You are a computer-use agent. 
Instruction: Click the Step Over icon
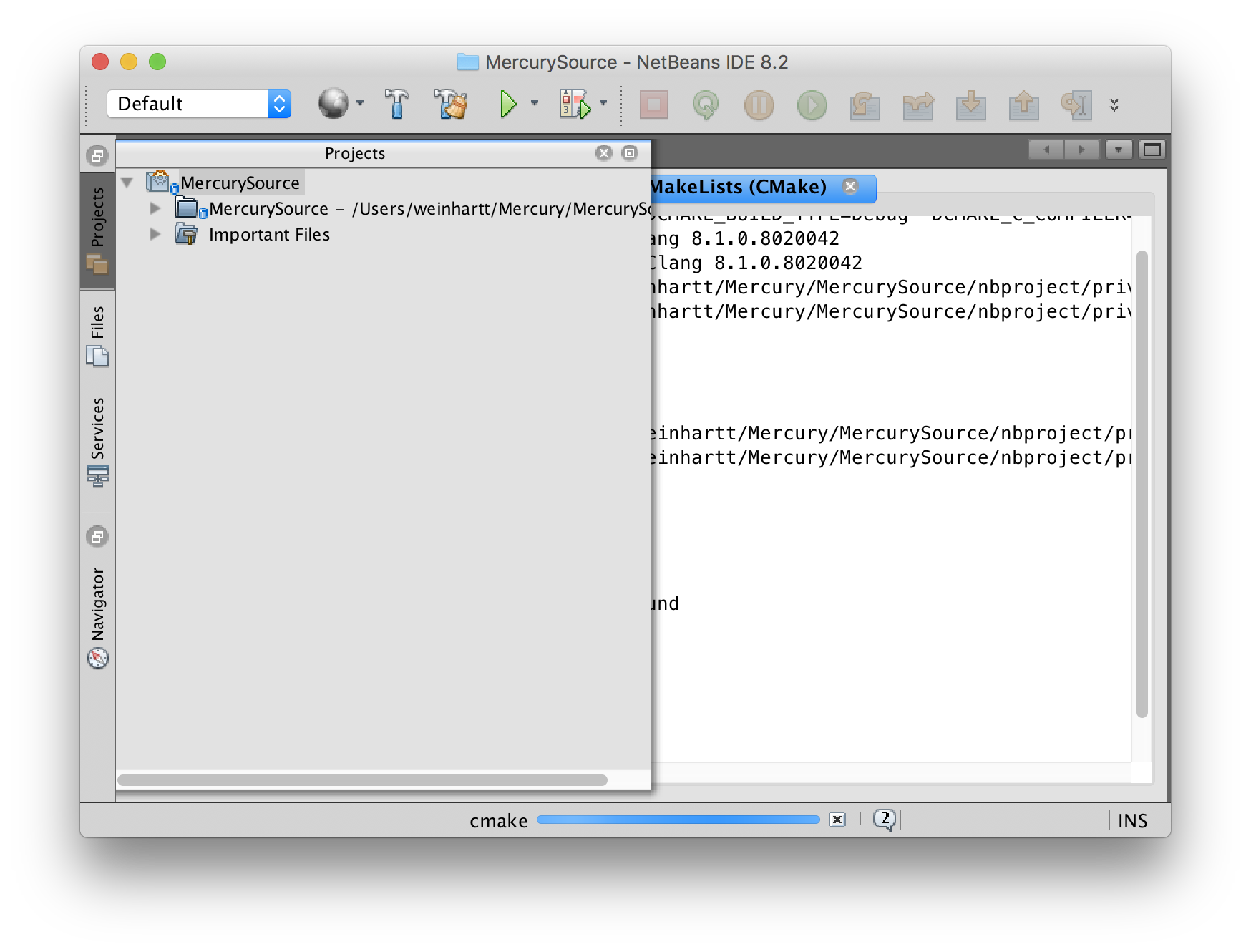(865, 105)
